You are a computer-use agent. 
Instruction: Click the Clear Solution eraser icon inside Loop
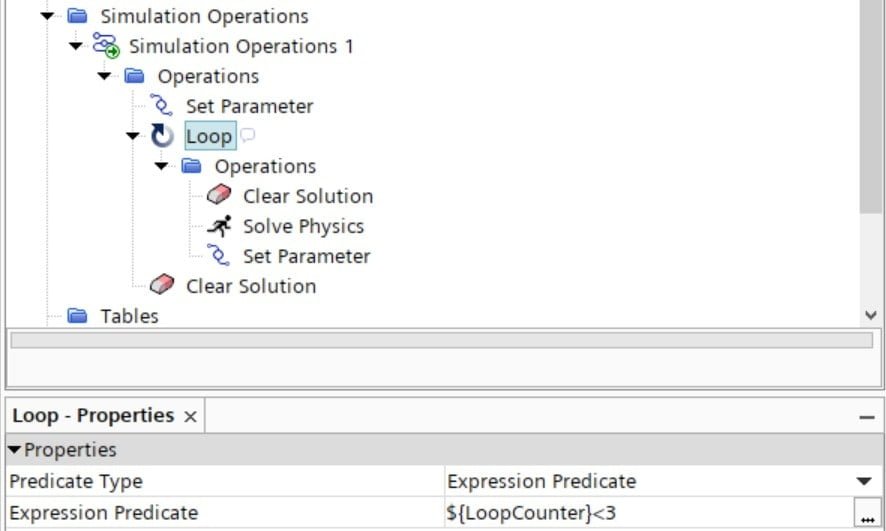click(219, 195)
